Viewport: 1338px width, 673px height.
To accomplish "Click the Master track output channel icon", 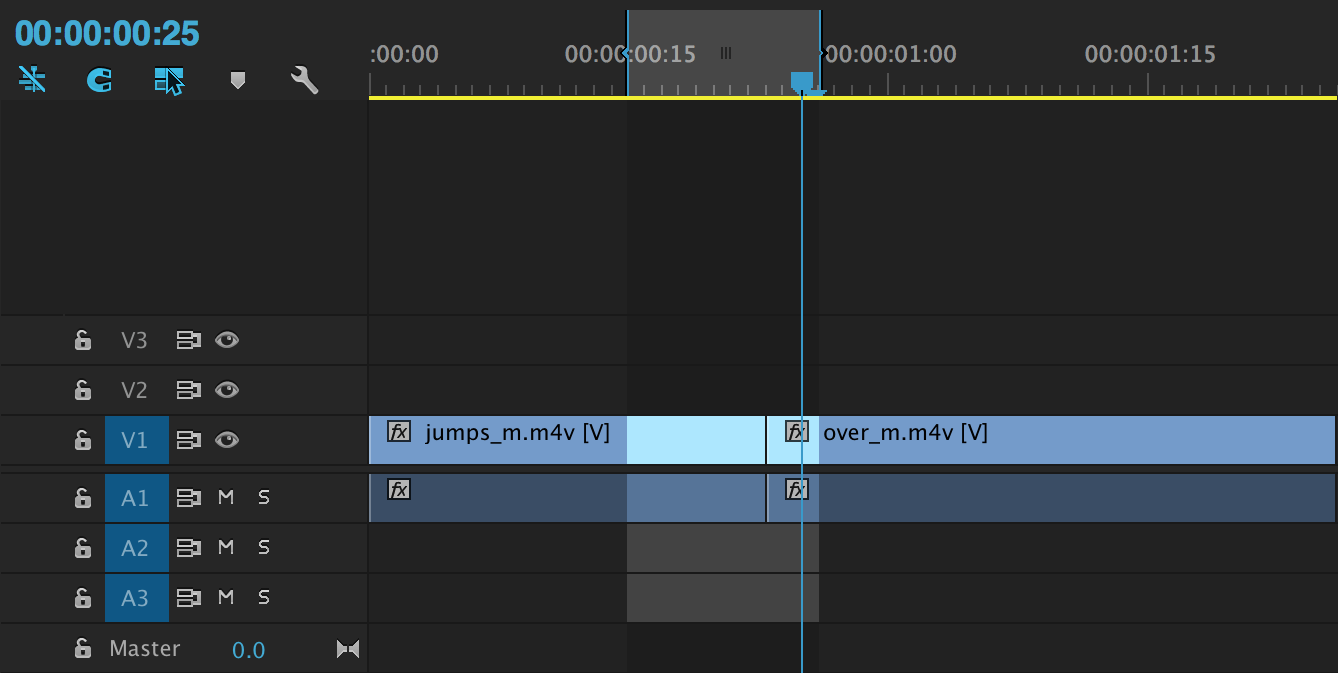I will click(347, 650).
